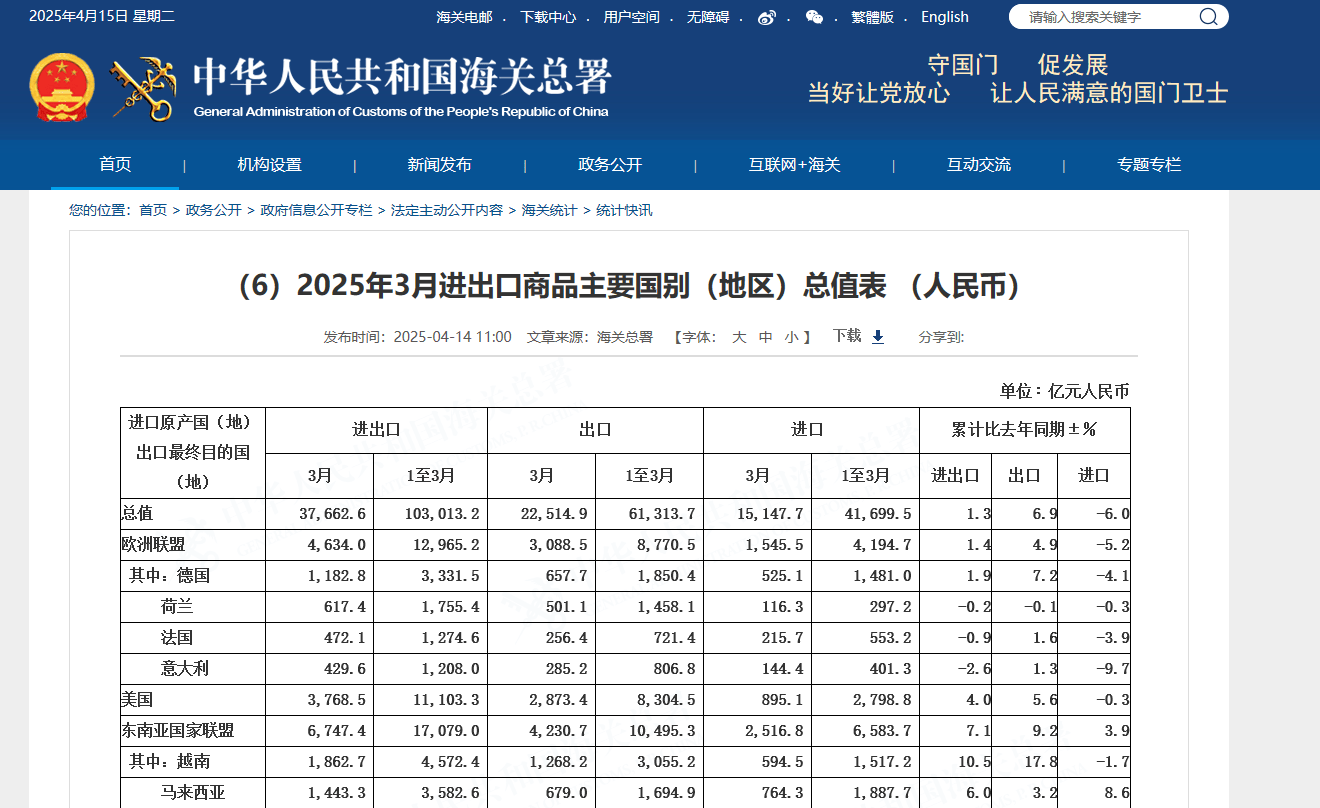Click the article title heading
The width and height of the screenshot is (1320, 808).
coord(629,286)
